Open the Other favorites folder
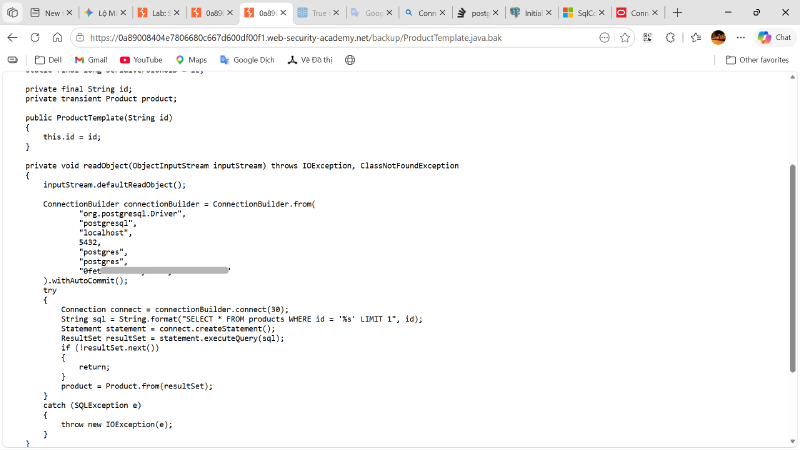Viewport: 800px width, 450px height. pos(757,60)
